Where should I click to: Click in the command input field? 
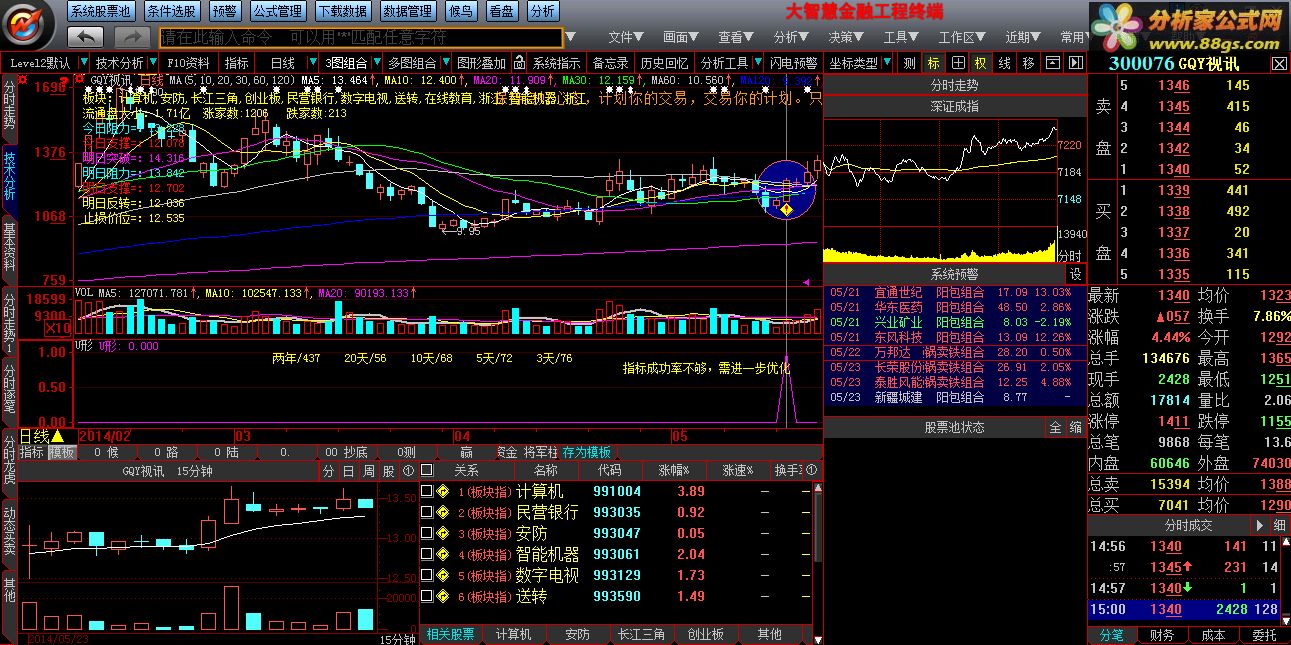[361, 37]
